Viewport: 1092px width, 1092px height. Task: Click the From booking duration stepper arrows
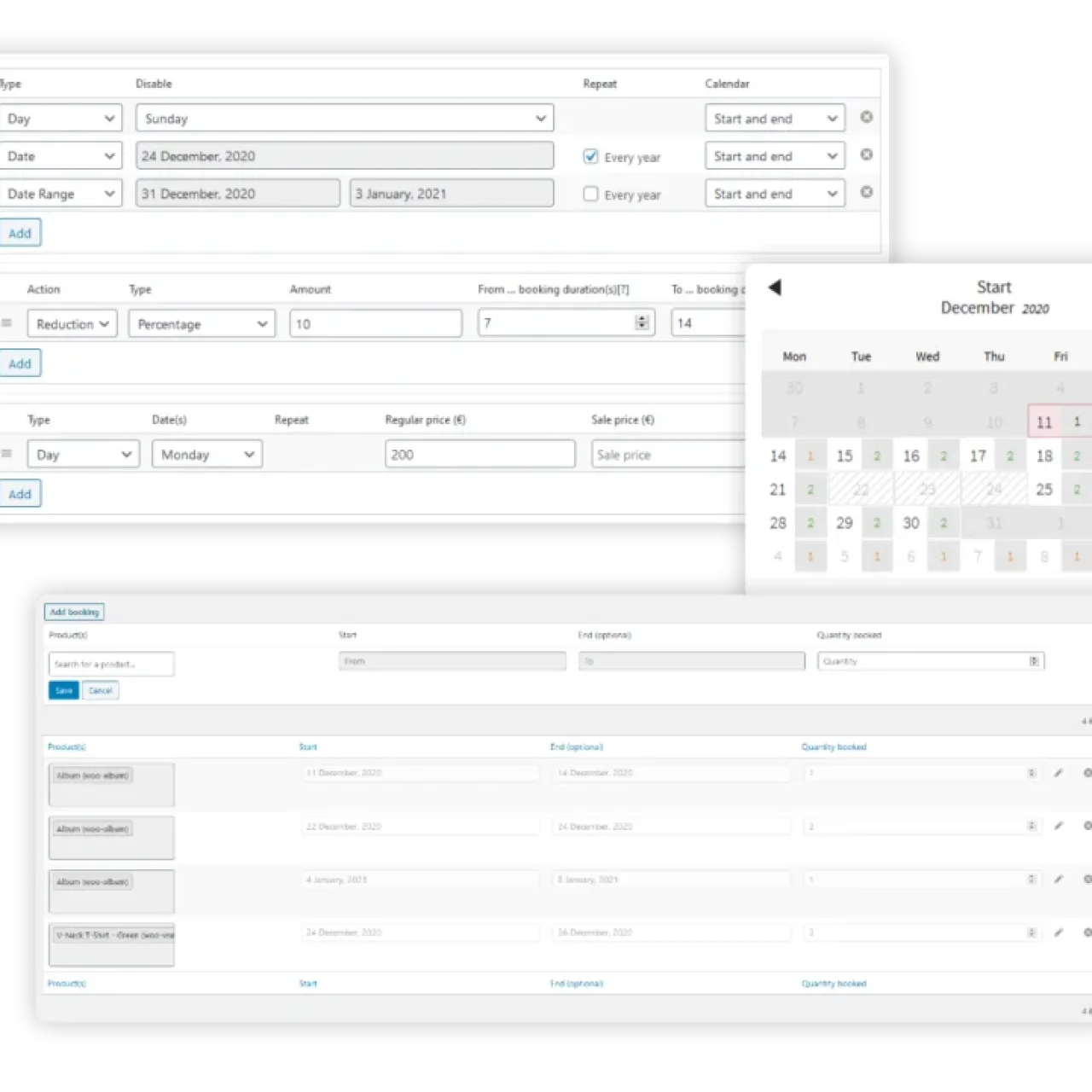point(642,322)
